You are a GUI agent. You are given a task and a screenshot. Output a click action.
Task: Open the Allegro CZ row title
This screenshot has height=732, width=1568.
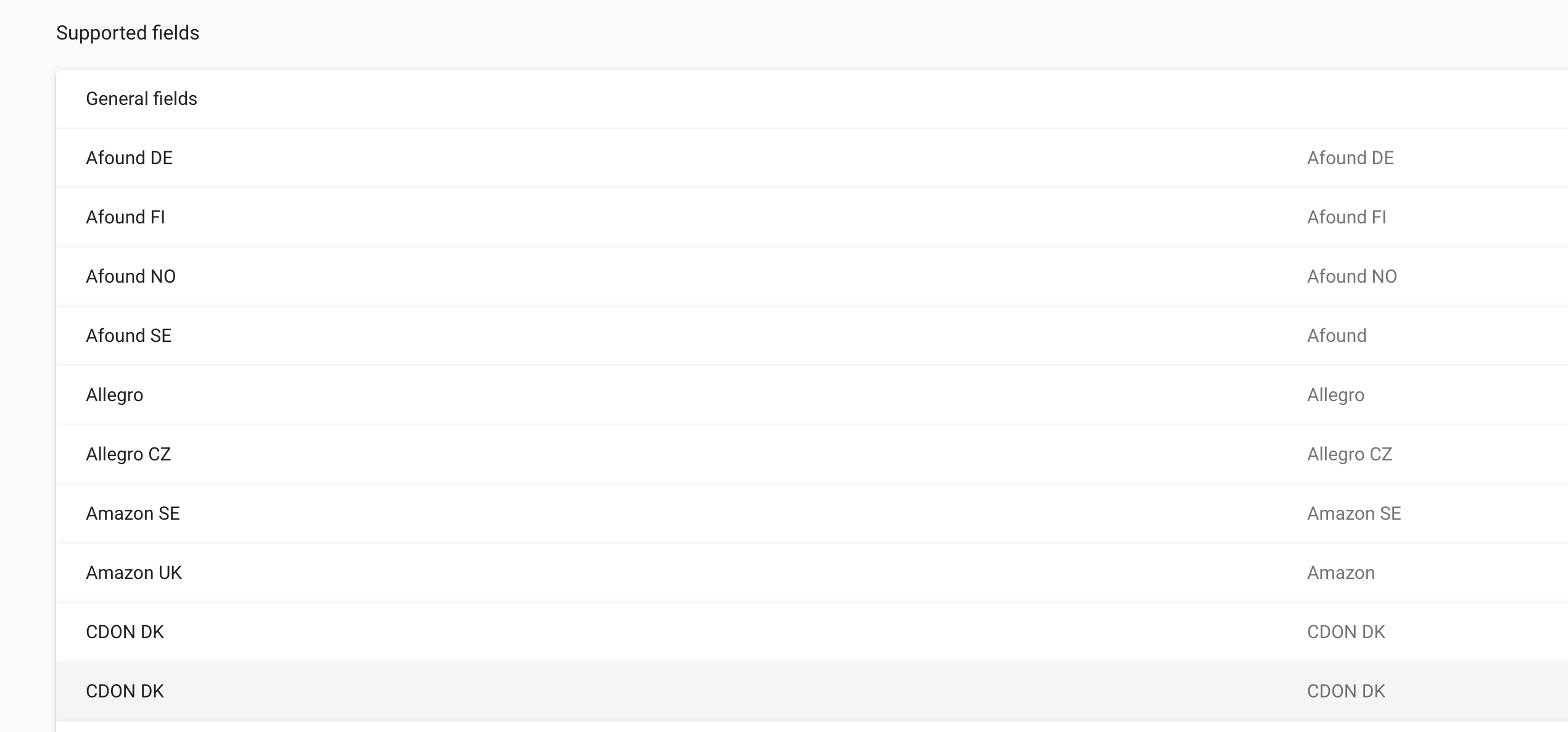[128, 454]
